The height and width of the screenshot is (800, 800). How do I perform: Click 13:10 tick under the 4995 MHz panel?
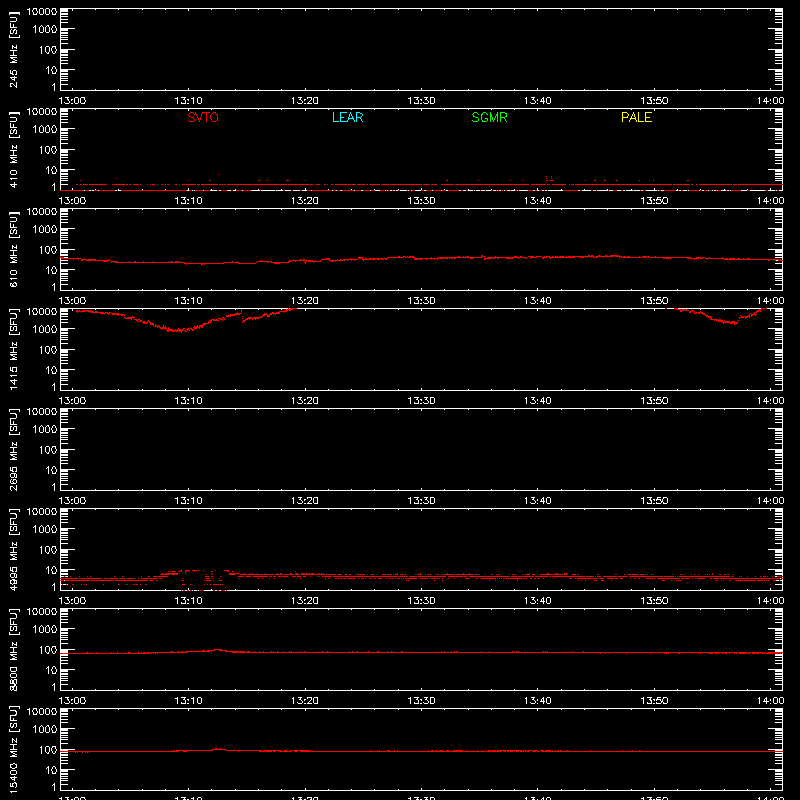[x=188, y=601]
